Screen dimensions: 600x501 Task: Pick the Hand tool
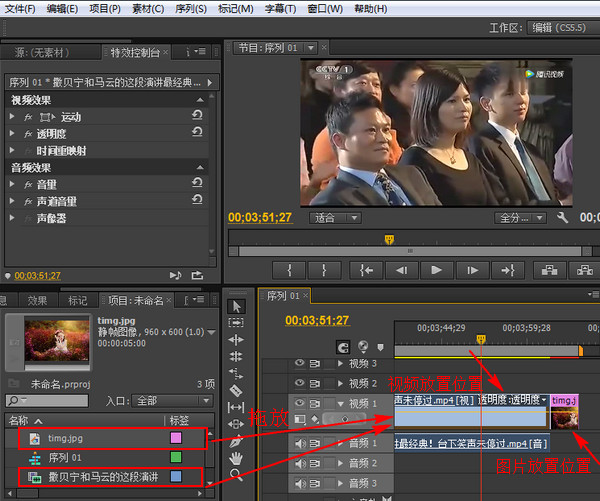point(236,458)
